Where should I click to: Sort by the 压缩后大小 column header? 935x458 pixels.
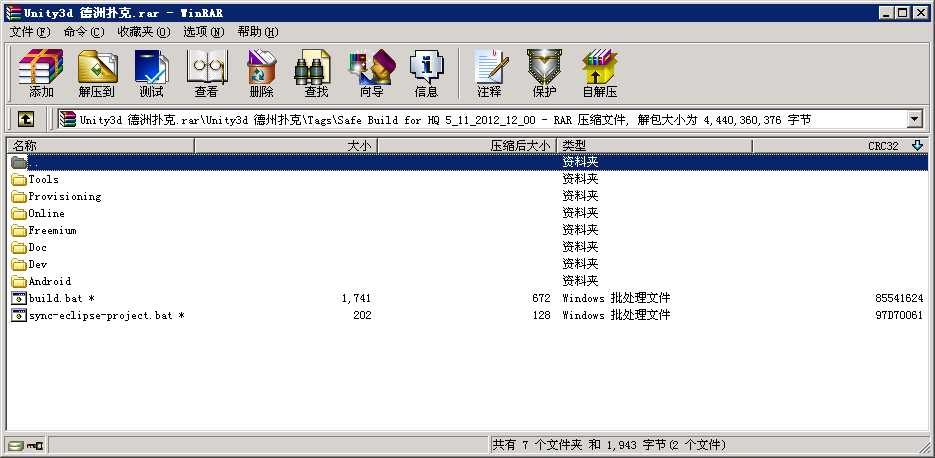click(468, 146)
